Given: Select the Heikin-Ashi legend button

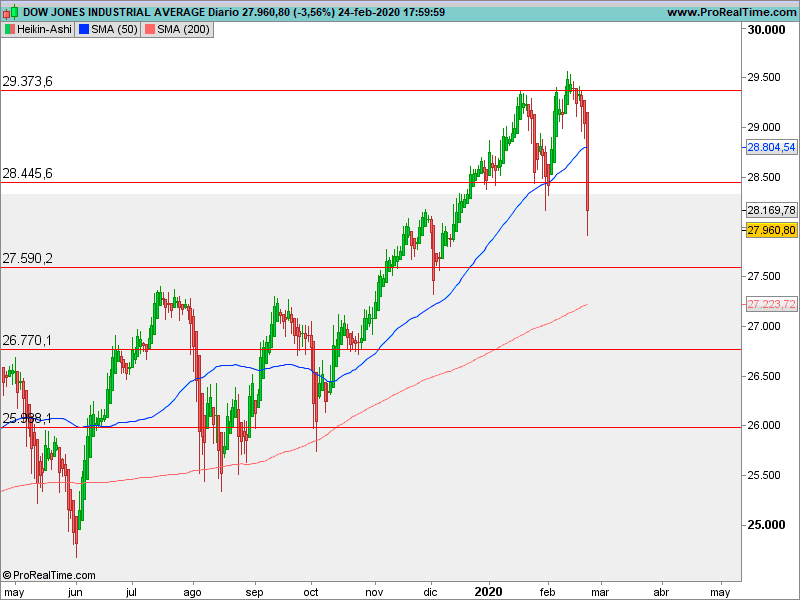Looking at the screenshot, I should point(38,30).
